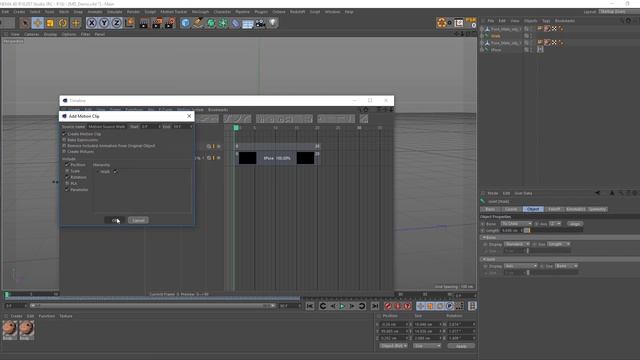Enable Create Motion Clip checkbox
640x360 pixels.
coord(64,134)
